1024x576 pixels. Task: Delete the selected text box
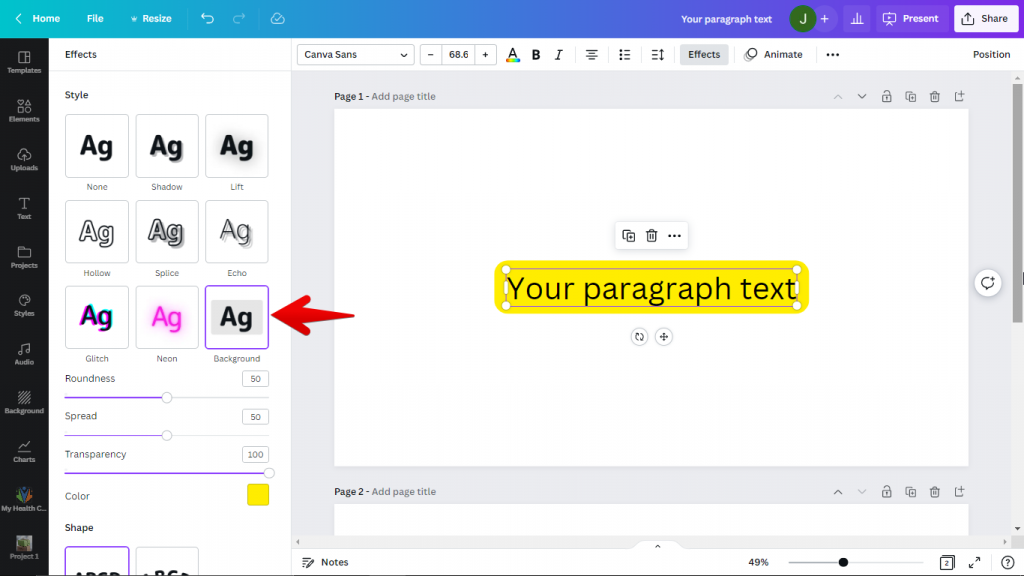(x=651, y=235)
